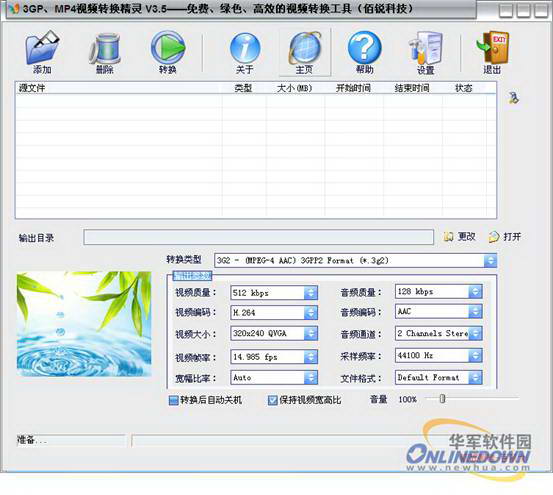Click the 大小(MB) column header
This screenshot has width=553, height=495.
[295, 88]
